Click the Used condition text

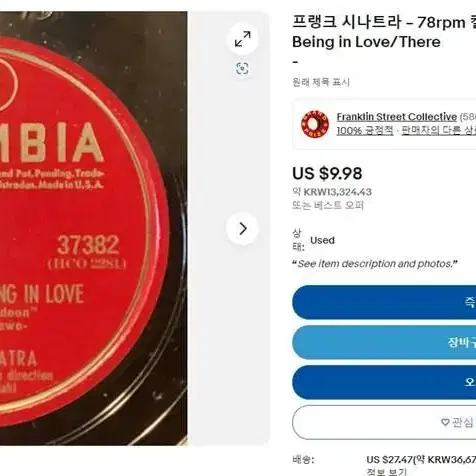point(322,240)
